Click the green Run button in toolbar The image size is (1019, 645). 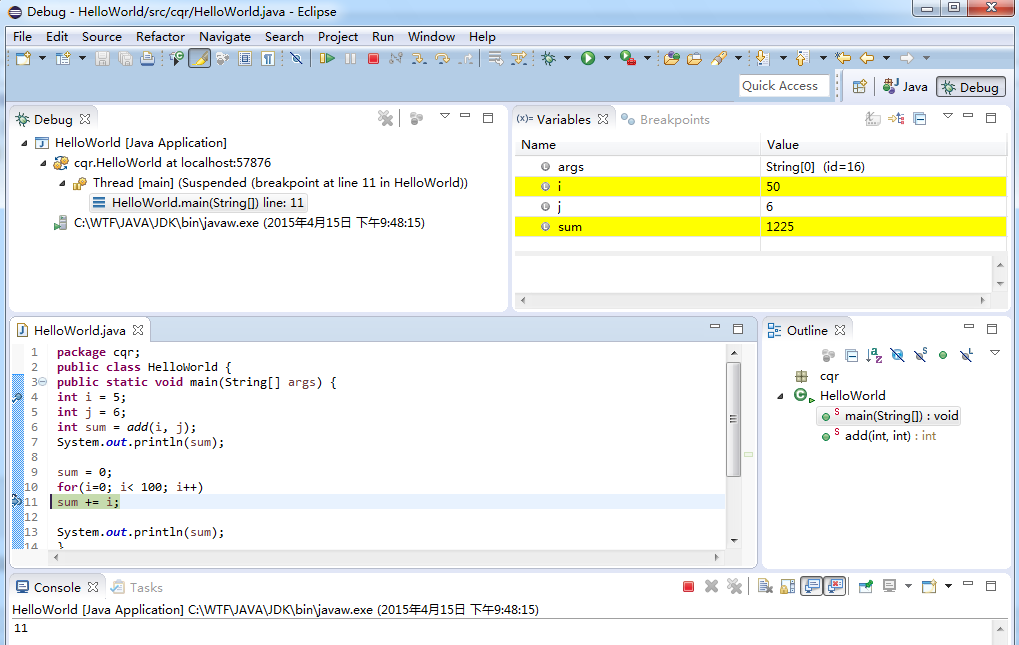pyautogui.click(x=588, y=58)
